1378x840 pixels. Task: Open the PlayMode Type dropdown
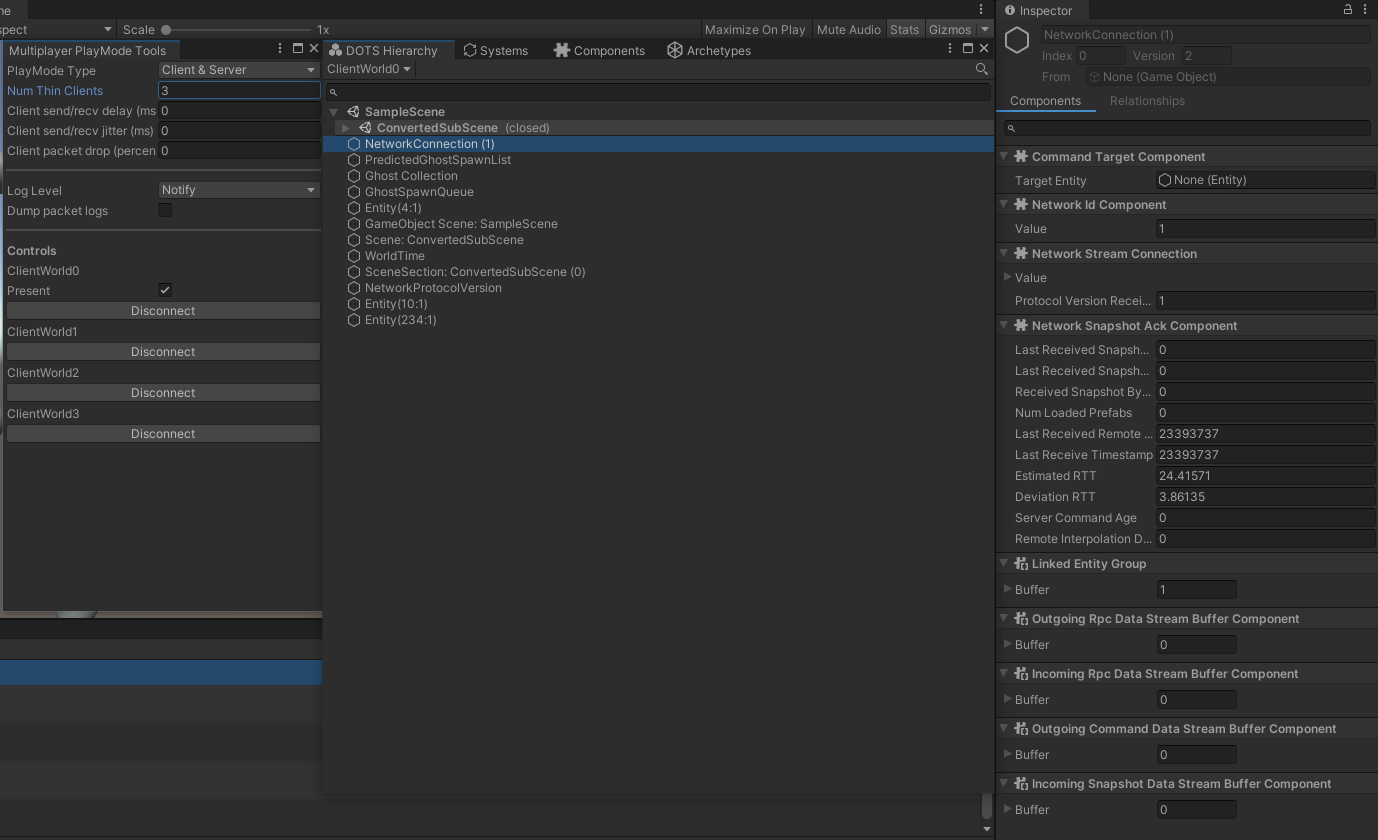239,70
